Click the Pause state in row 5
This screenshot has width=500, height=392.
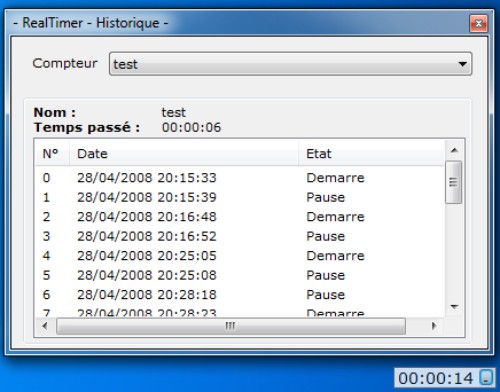click(x=326, y=275)
